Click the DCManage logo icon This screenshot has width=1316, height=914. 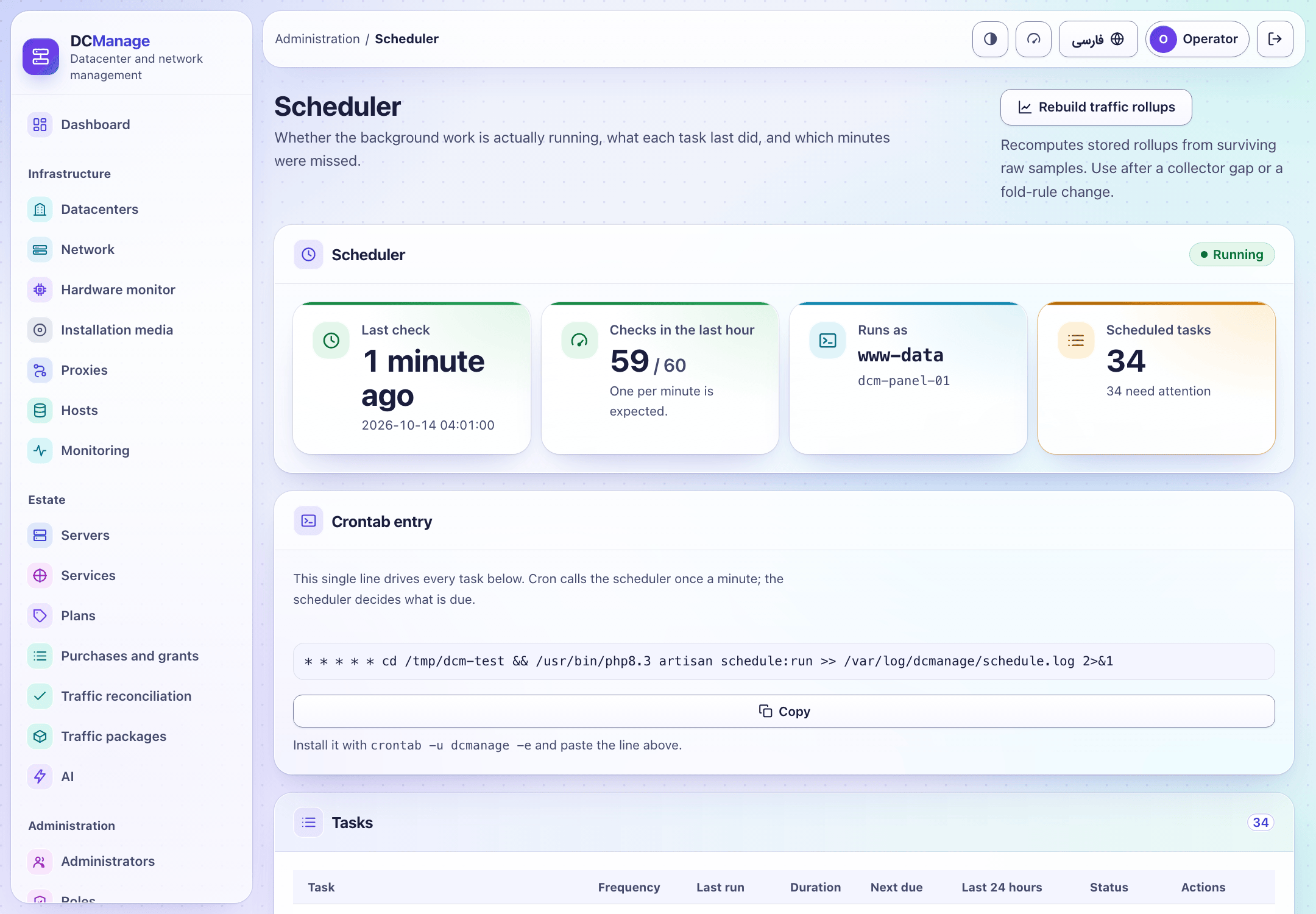click(x=41, y=57)
